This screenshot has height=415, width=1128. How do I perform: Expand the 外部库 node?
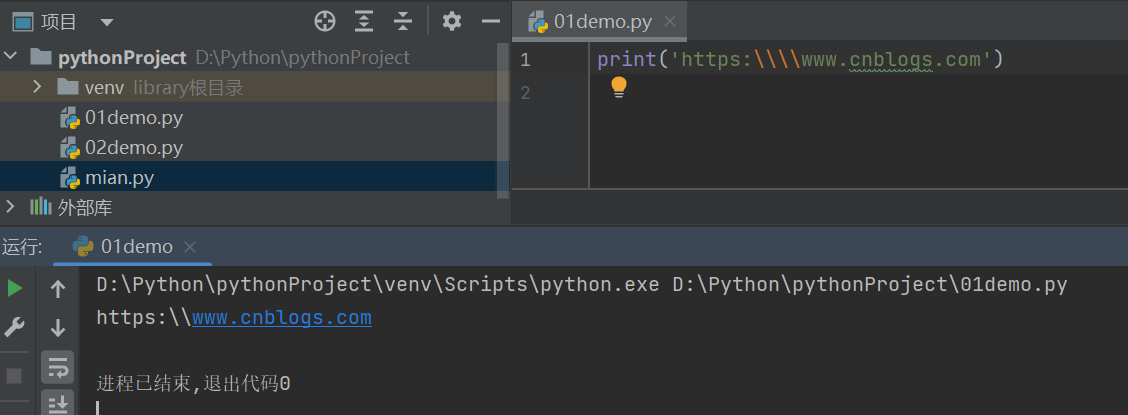coord(11,207)
